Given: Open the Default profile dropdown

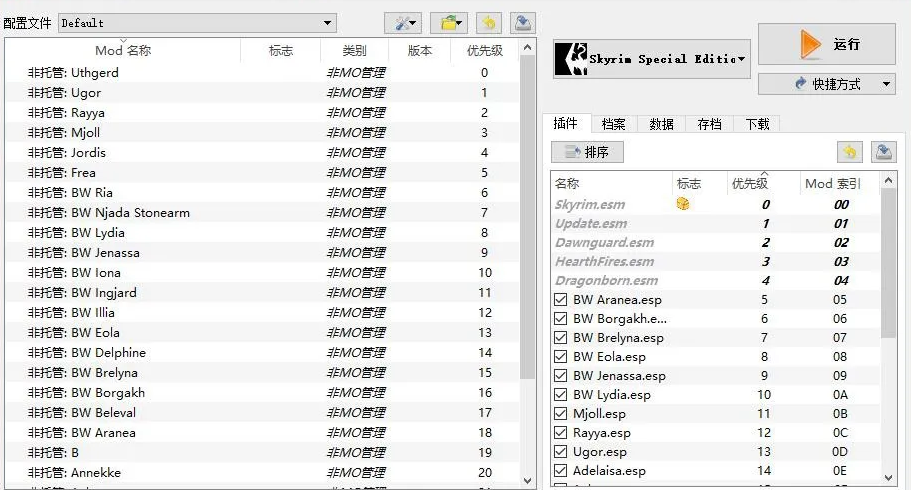Looking at the screenshot, I should (198, 23).
